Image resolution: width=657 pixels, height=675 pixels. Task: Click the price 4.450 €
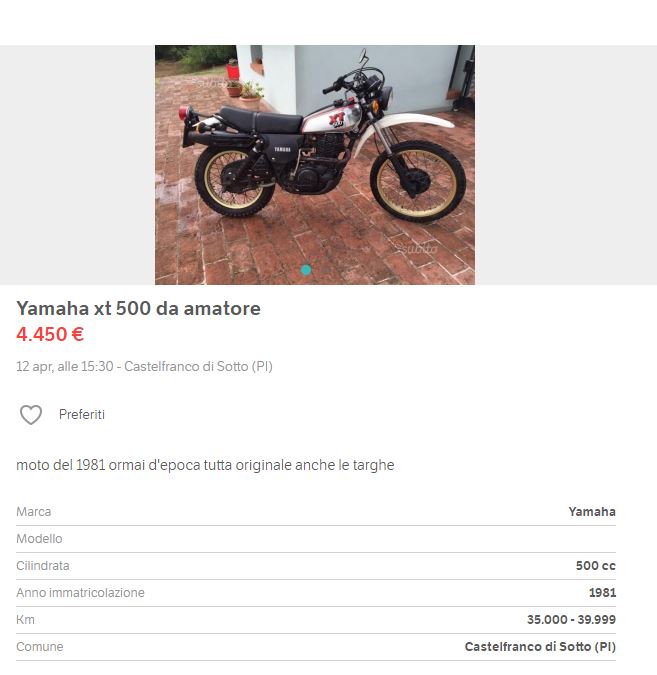click(x=50, y=334)
